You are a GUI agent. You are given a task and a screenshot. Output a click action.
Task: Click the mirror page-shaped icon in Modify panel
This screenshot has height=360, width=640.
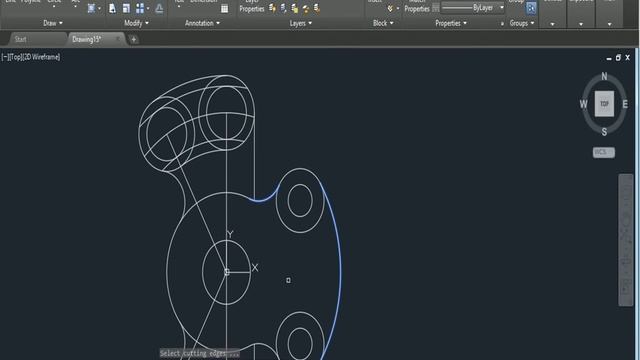click(112, 8)
